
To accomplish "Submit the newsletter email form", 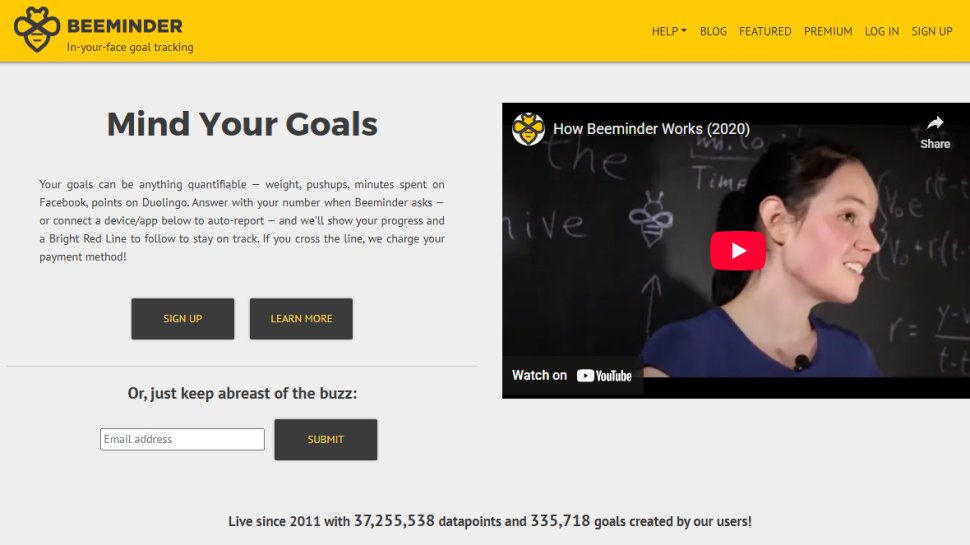I will point(325,439).
